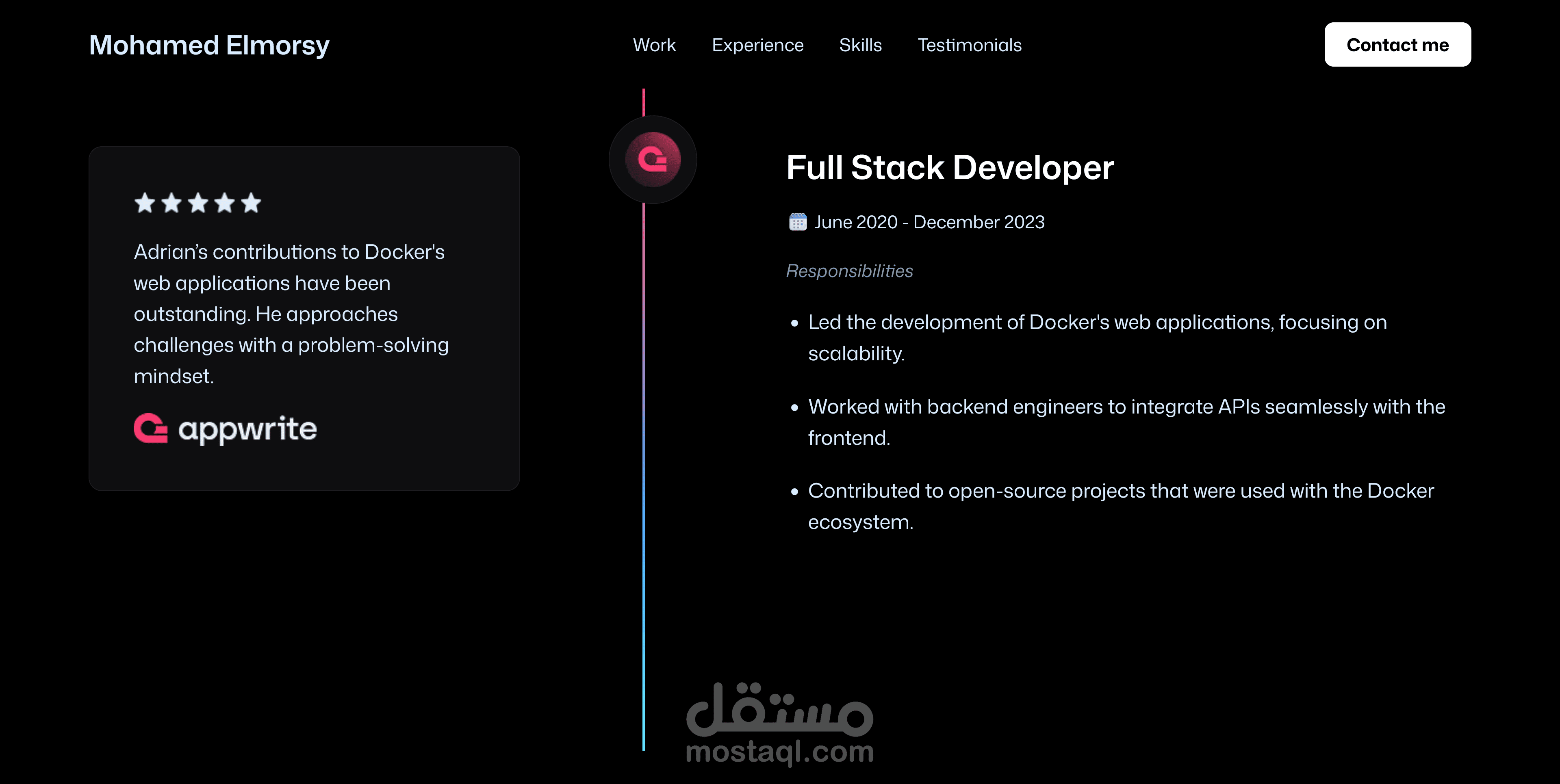
Task: Click the Appwrite logo on the timeline
Action: 652,160
